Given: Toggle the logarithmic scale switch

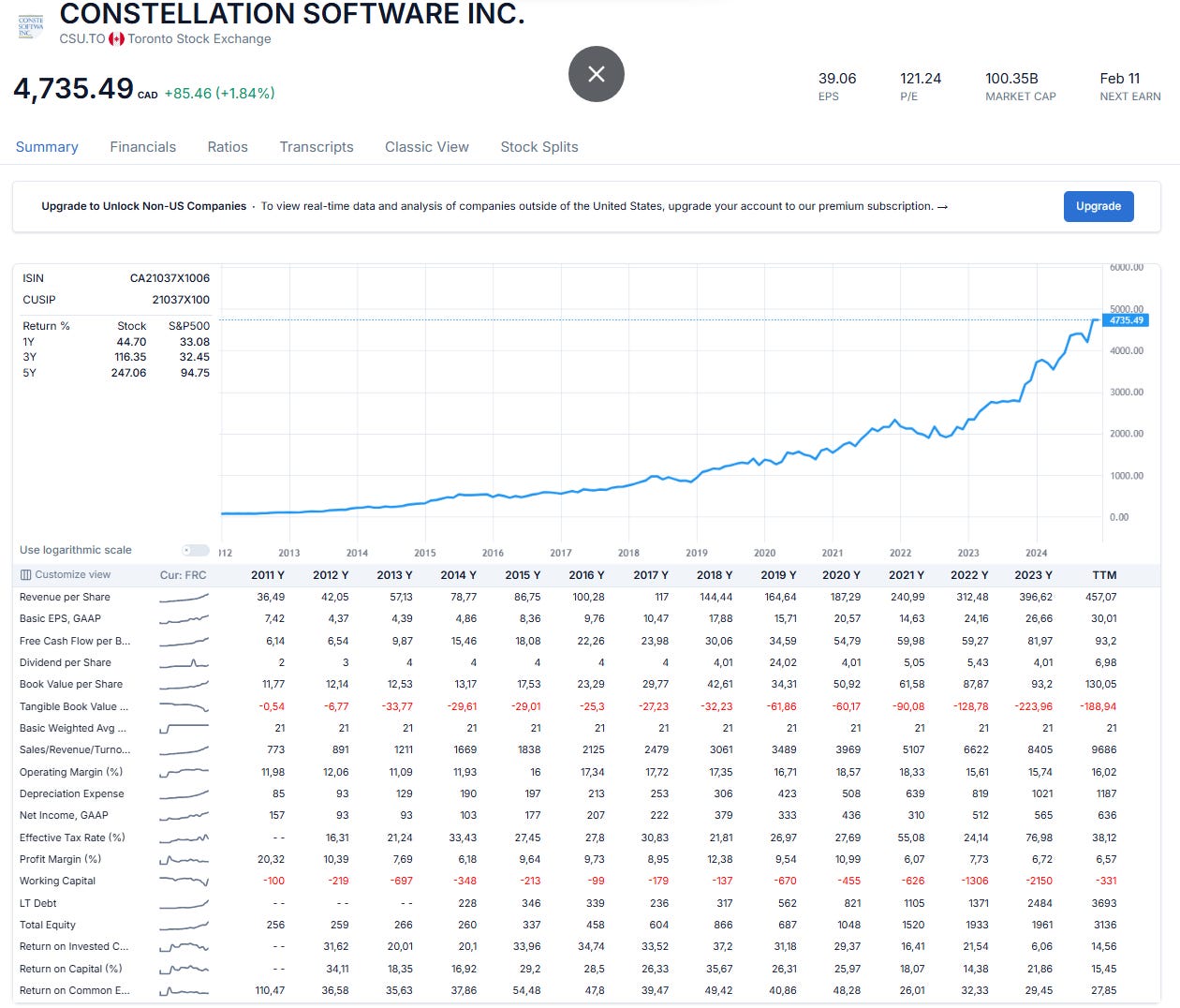Looking at the screenshot, I should pyautogui.click(x=195, y=550).
